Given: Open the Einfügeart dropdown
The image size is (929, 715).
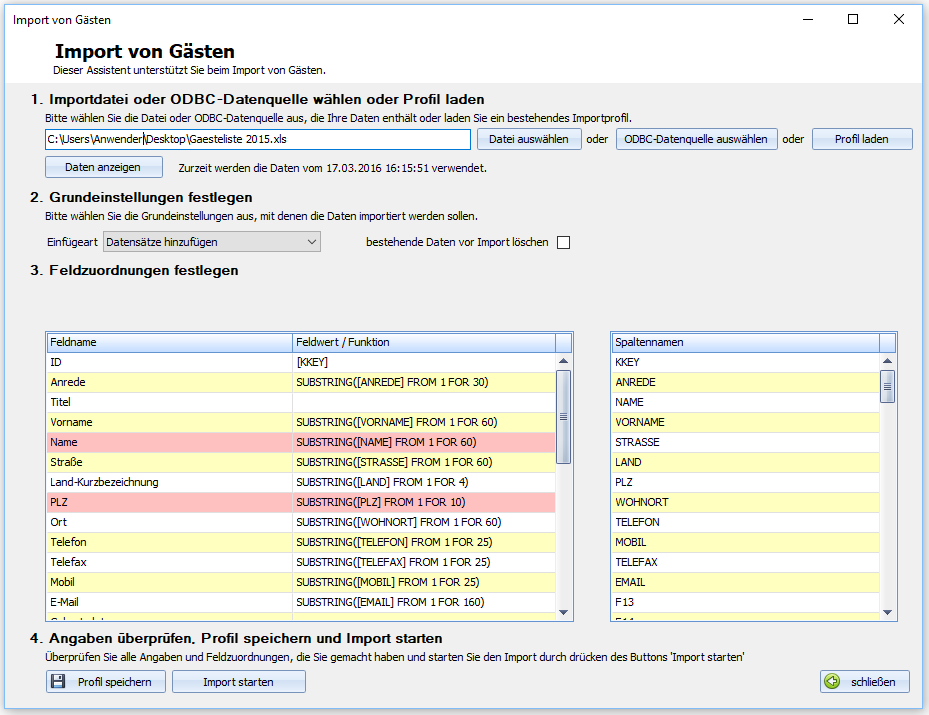Looking at the screenshot, I should pyautogui.click(x=212, y=242).
